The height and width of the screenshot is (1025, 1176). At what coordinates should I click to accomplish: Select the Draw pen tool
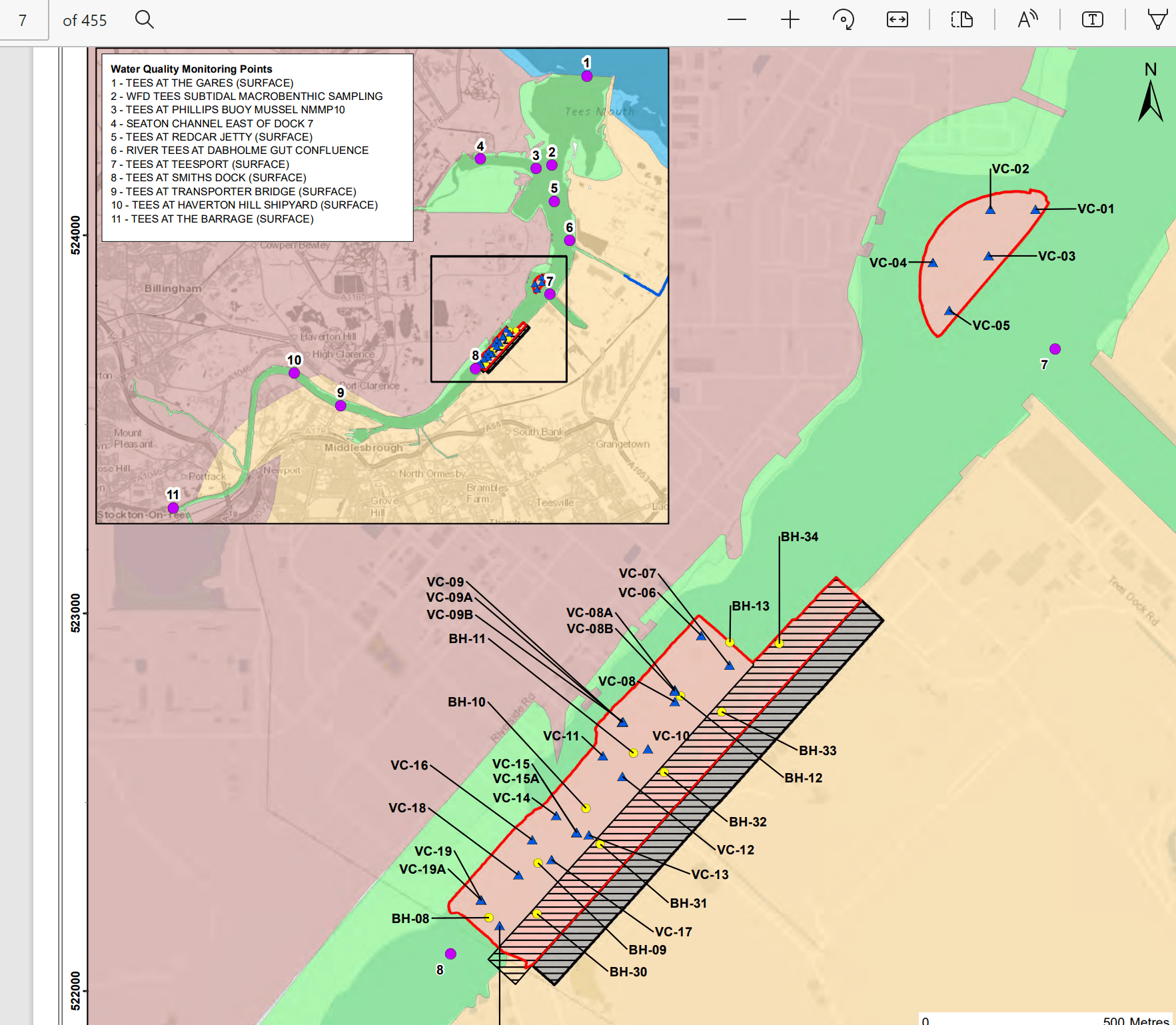coord(1157,20)
